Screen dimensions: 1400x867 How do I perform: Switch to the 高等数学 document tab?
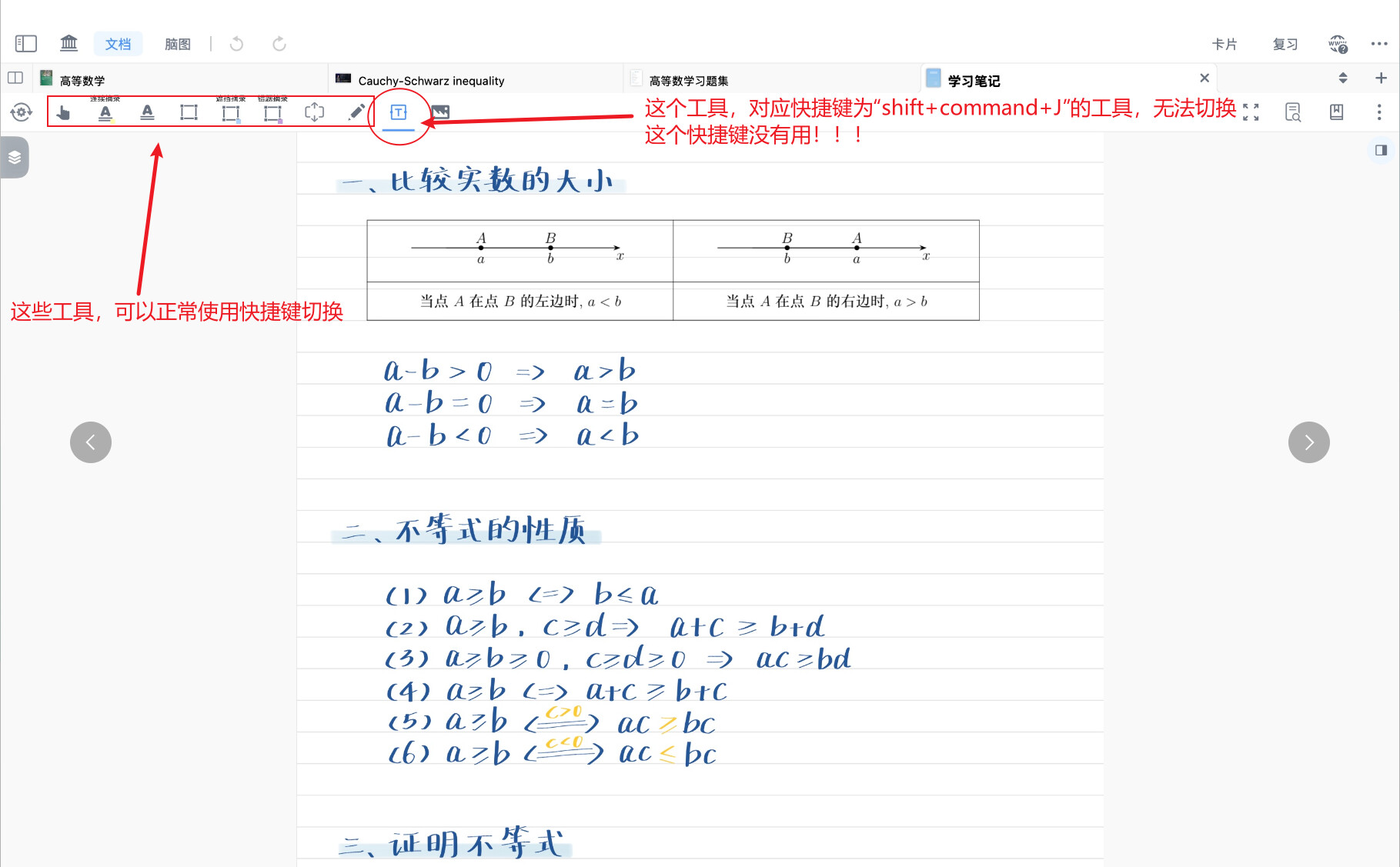click(181, 80)
